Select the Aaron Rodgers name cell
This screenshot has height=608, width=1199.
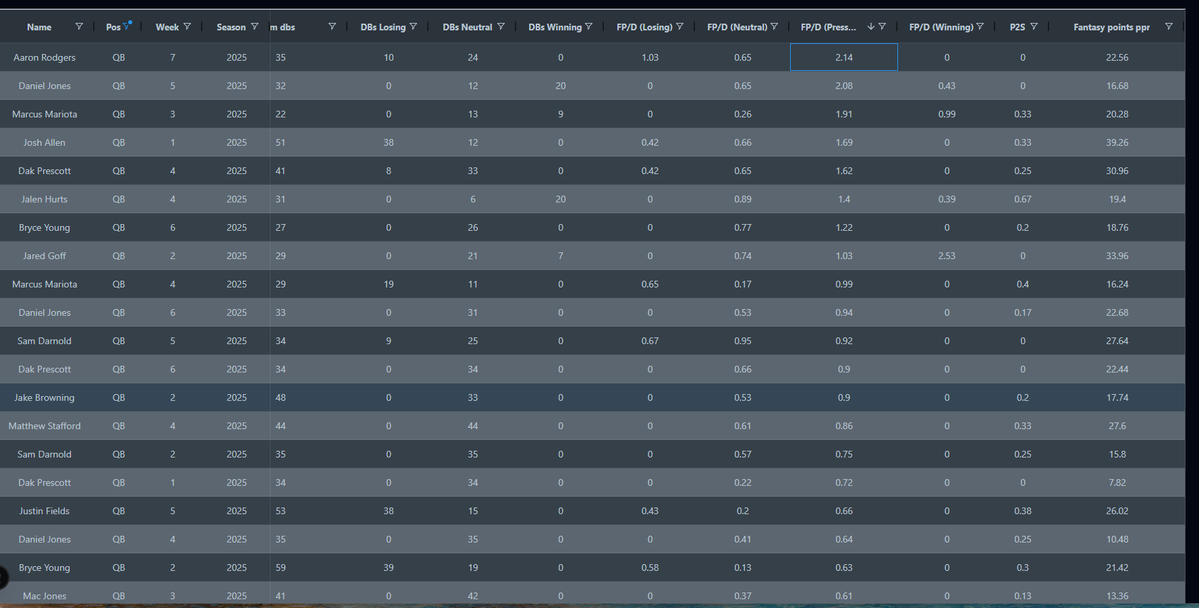[44, 57]
